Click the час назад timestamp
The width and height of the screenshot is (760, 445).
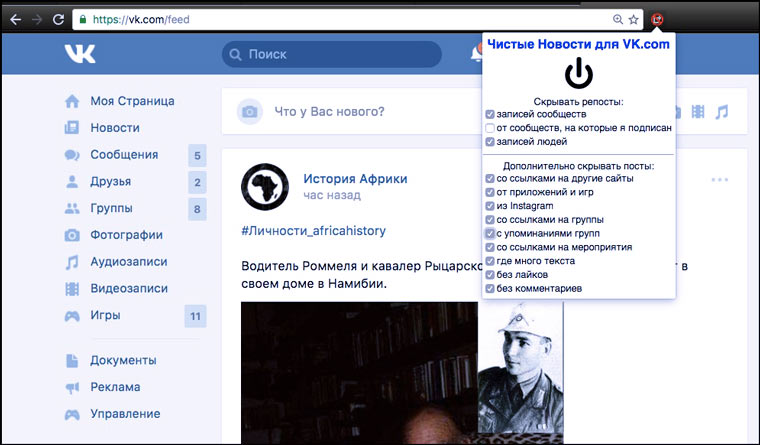[x=332, y=195]
